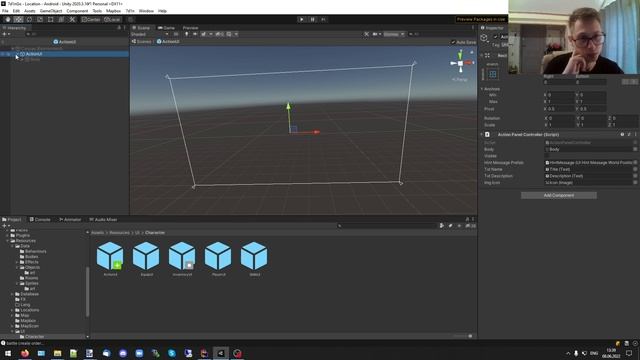
Task: Open the Component menu
Action: coord(77,11)
